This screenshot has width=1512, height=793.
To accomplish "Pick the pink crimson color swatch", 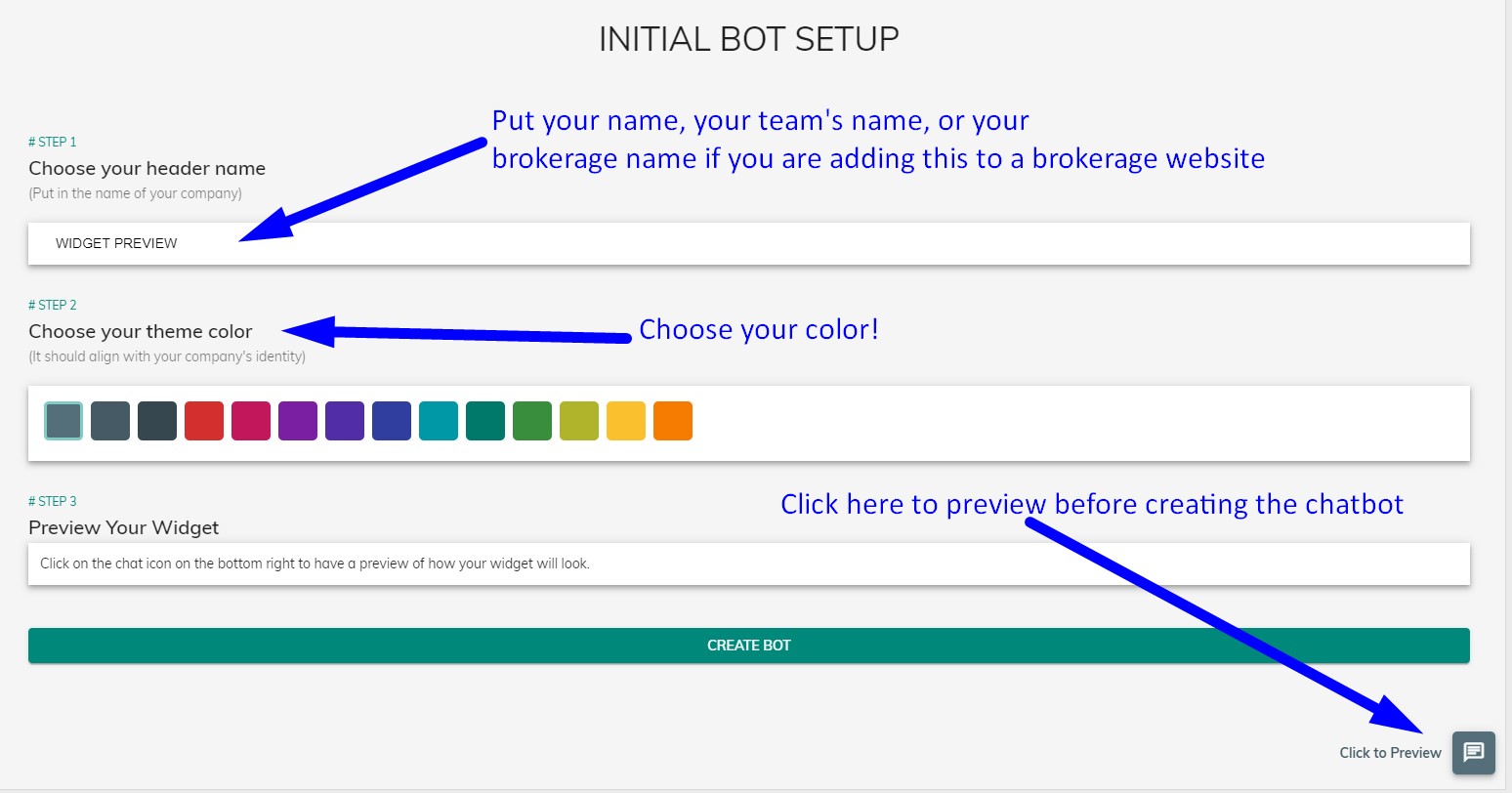I will tap(251, 421).
